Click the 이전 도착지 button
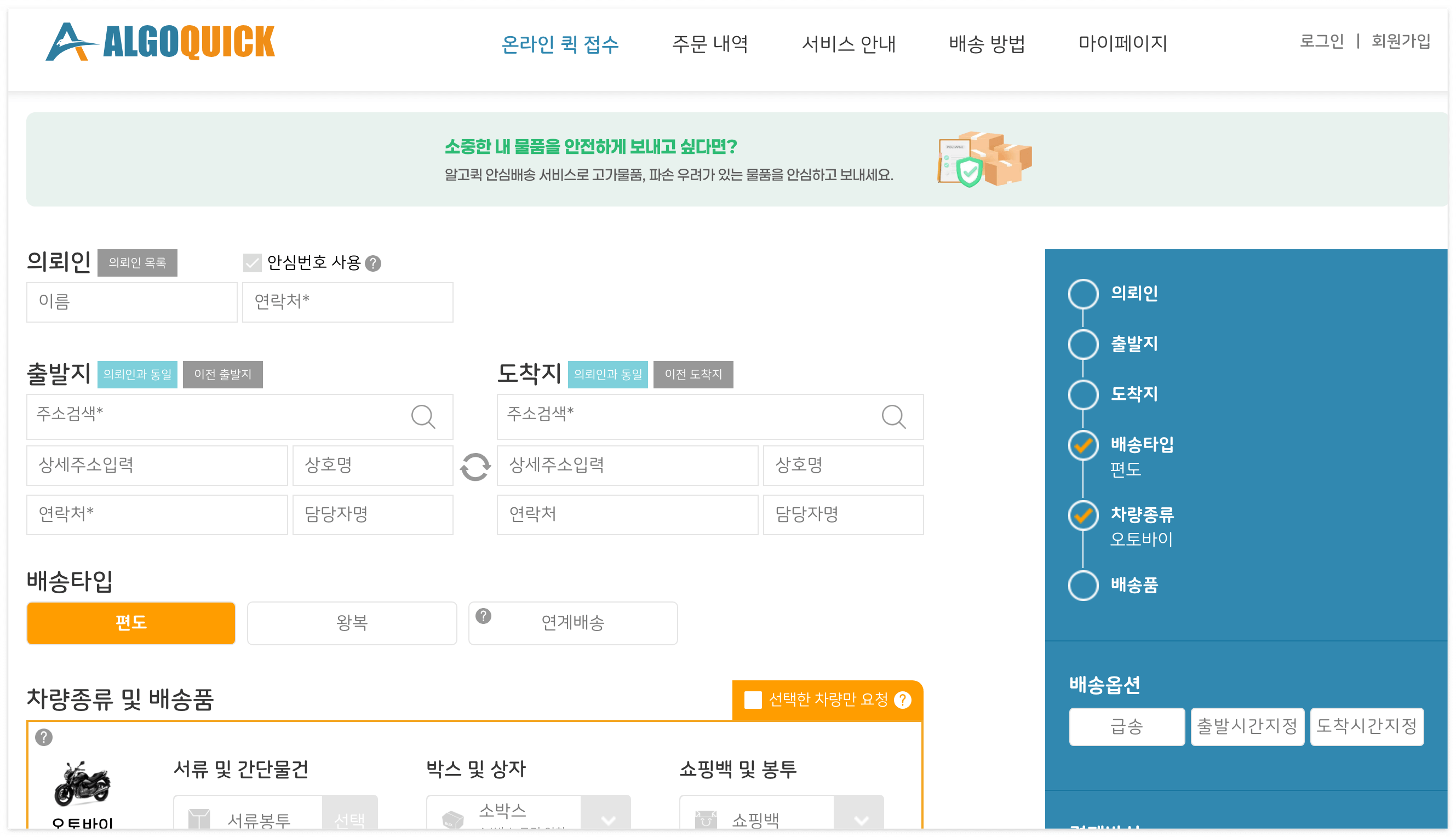1456x837 pixels. click(693, 374)
